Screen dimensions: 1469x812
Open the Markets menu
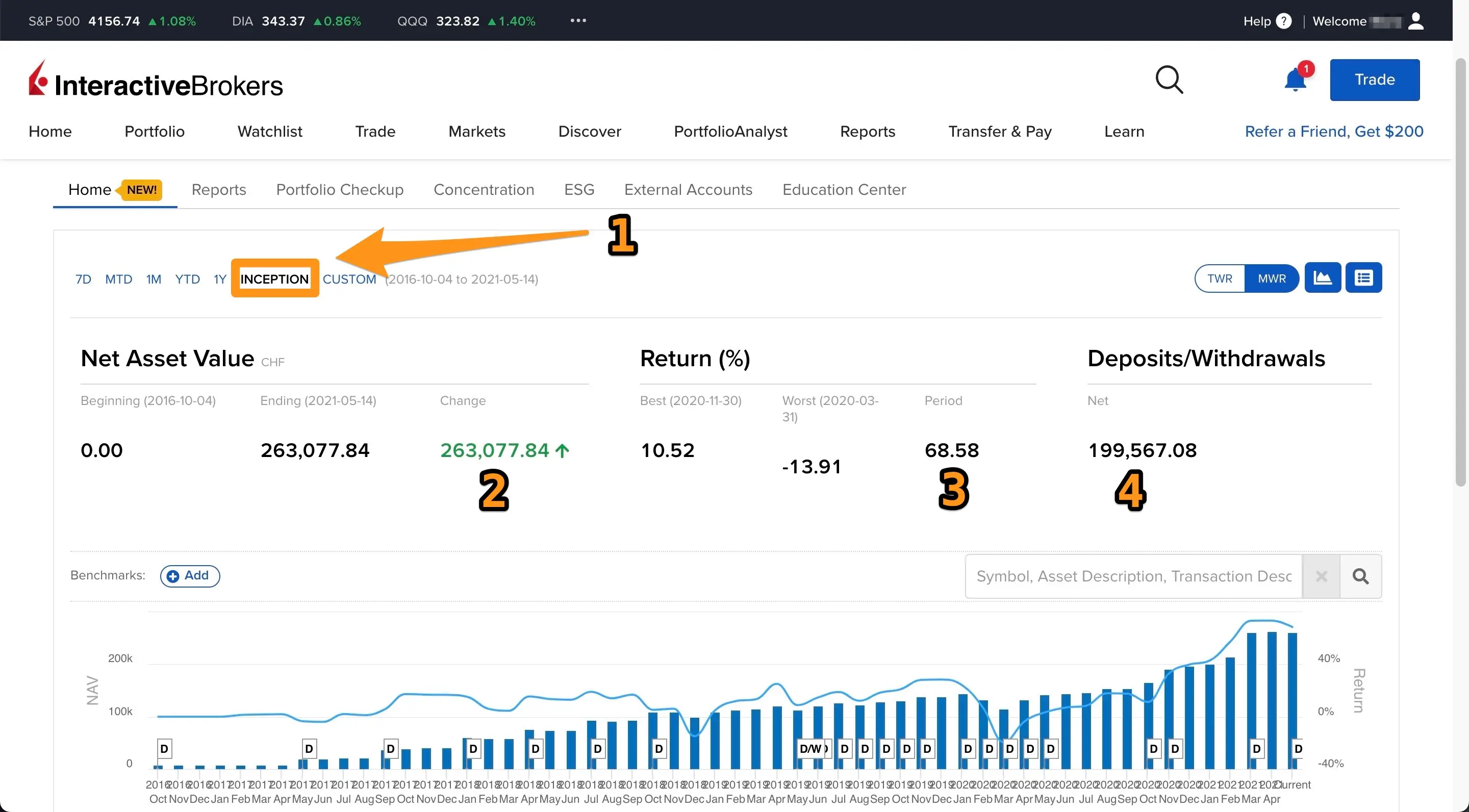[477, 131]
